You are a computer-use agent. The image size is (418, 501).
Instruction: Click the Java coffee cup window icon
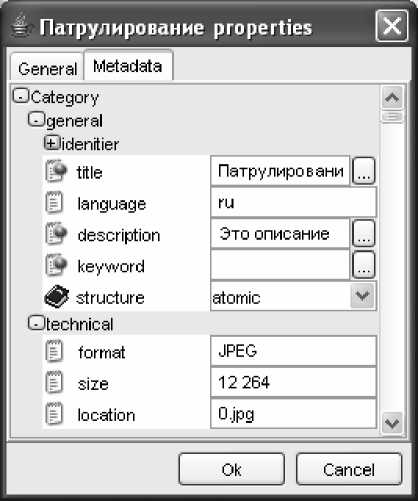point(20,27)
